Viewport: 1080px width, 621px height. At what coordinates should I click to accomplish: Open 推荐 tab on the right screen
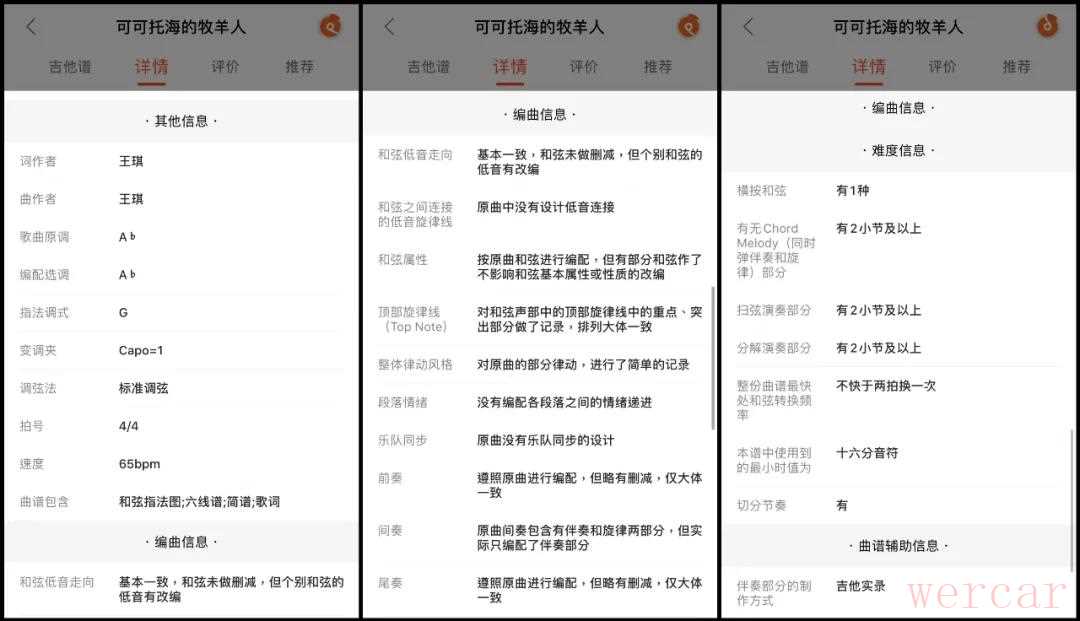pos(1016,67)
